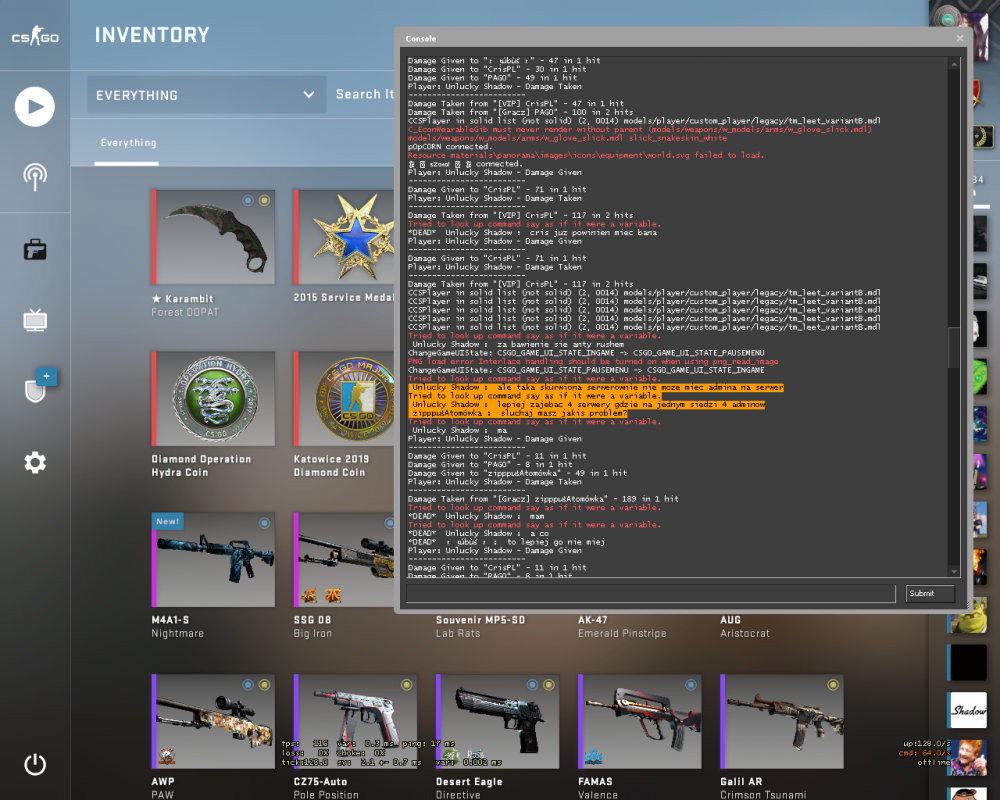Image resolution: width=1000 pixels, height=800 pixels.
Task: Click the Souvenir MP5-SD Lab Rats label
Action: (480, 626)
